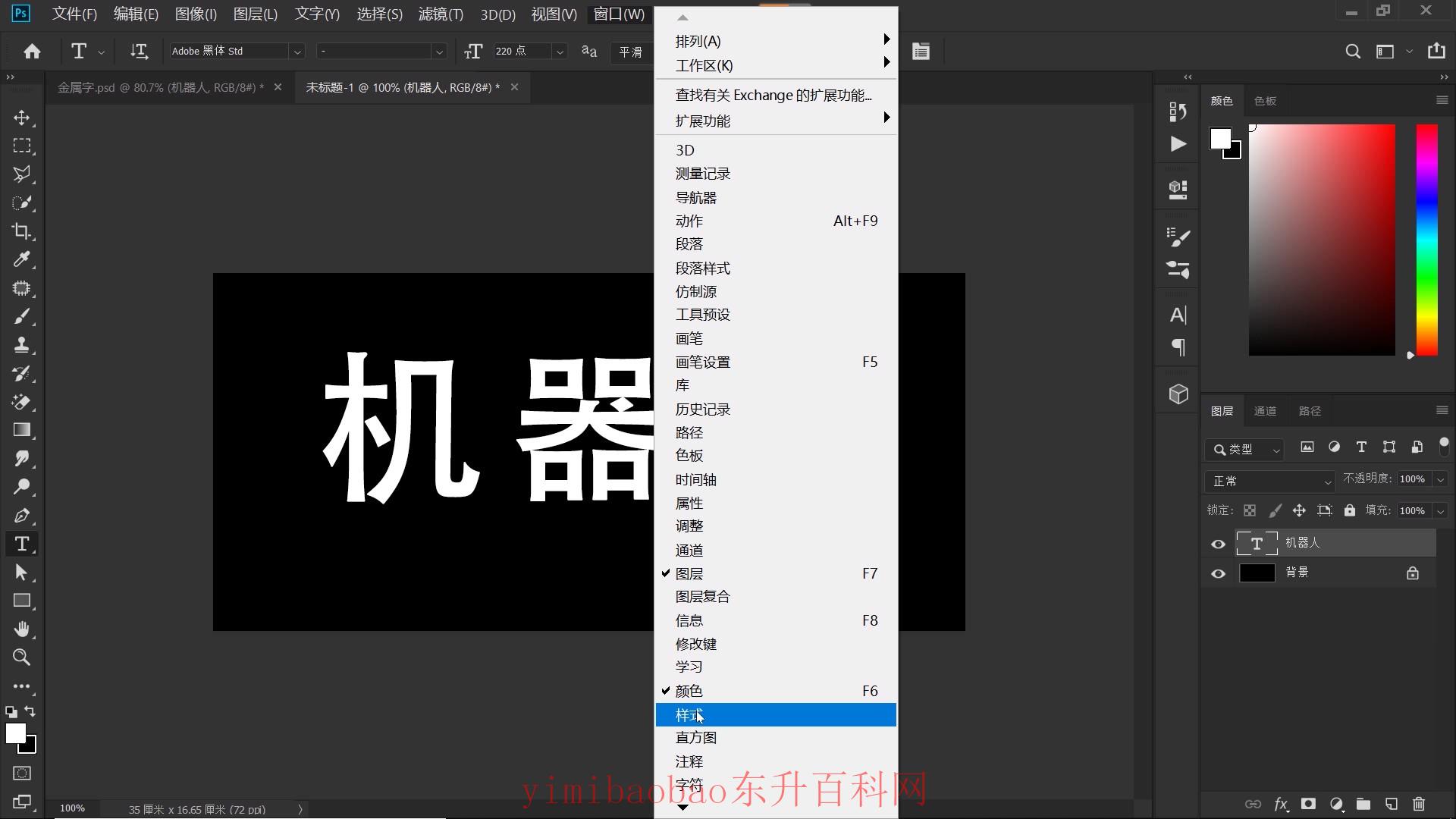Image resolution: width=1456 pixels, height=819 pixels.
Task: Choose 画笔设置 F5 entry
Action: (776, 362)
